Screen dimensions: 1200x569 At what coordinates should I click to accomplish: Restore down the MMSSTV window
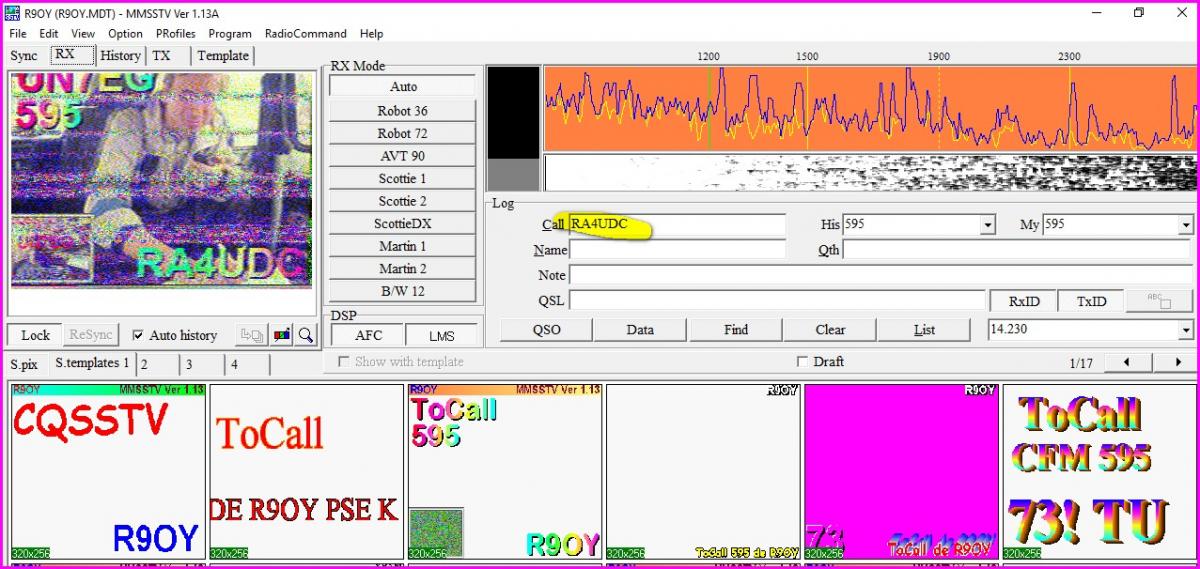pos(1138,12)
